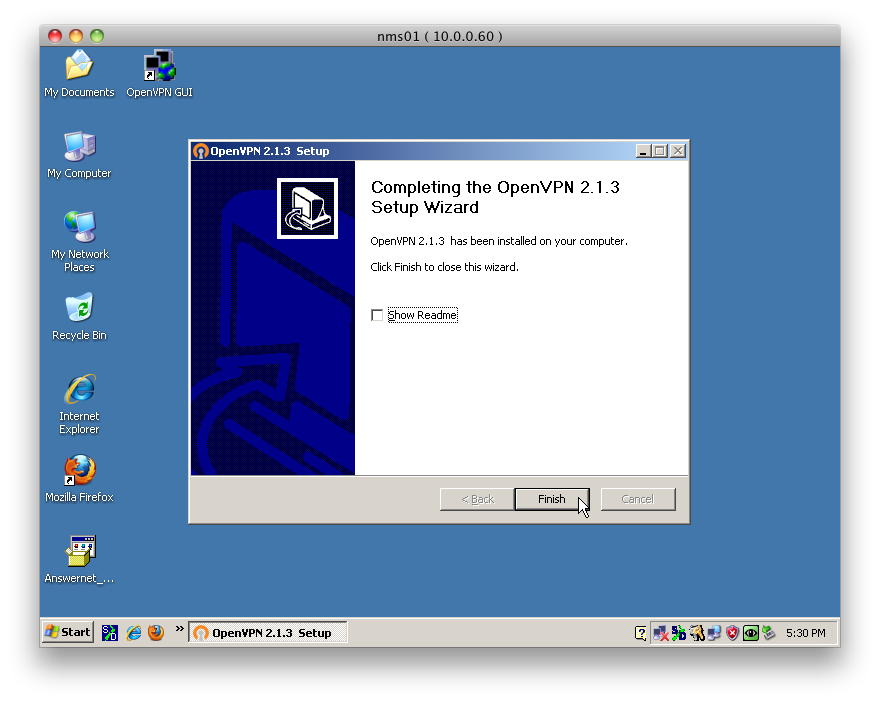The image size is (880, 702).
Task: Click Finish to close the wizard
Action: point(552,499)
